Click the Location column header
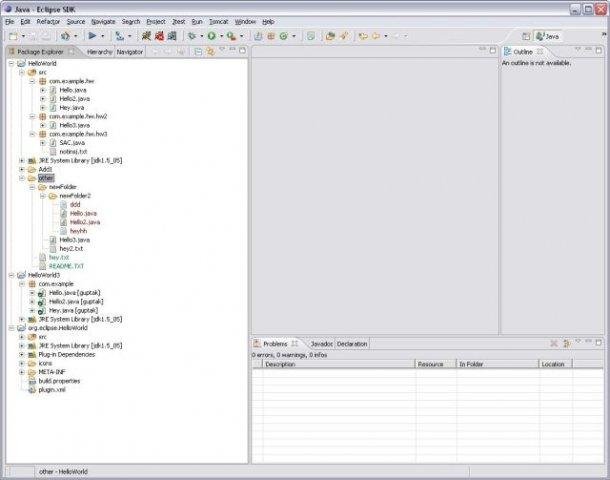610x480 pixels. (x=556, y=364)
